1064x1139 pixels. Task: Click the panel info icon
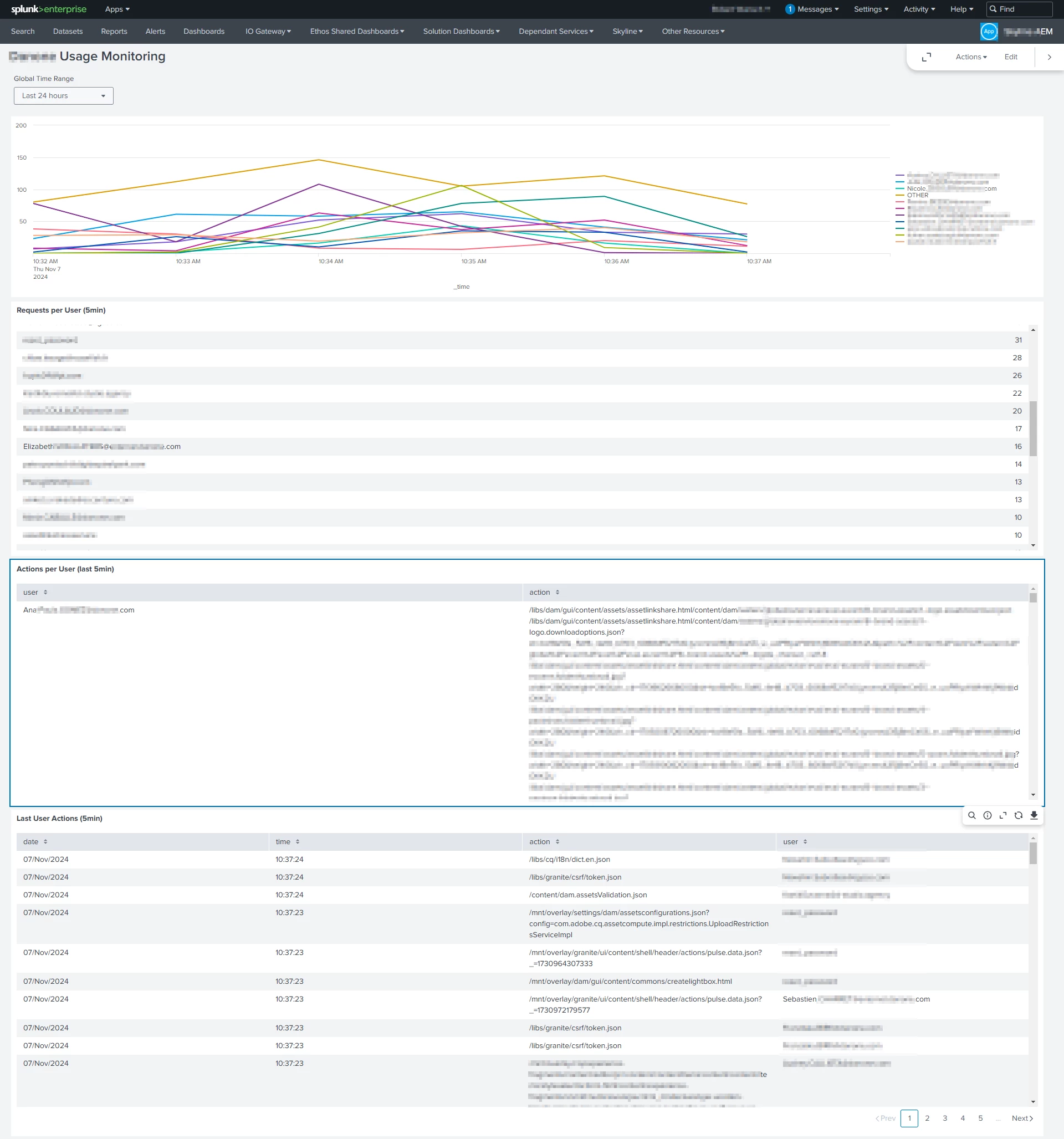pyautogui.click(x=987, y=815)
